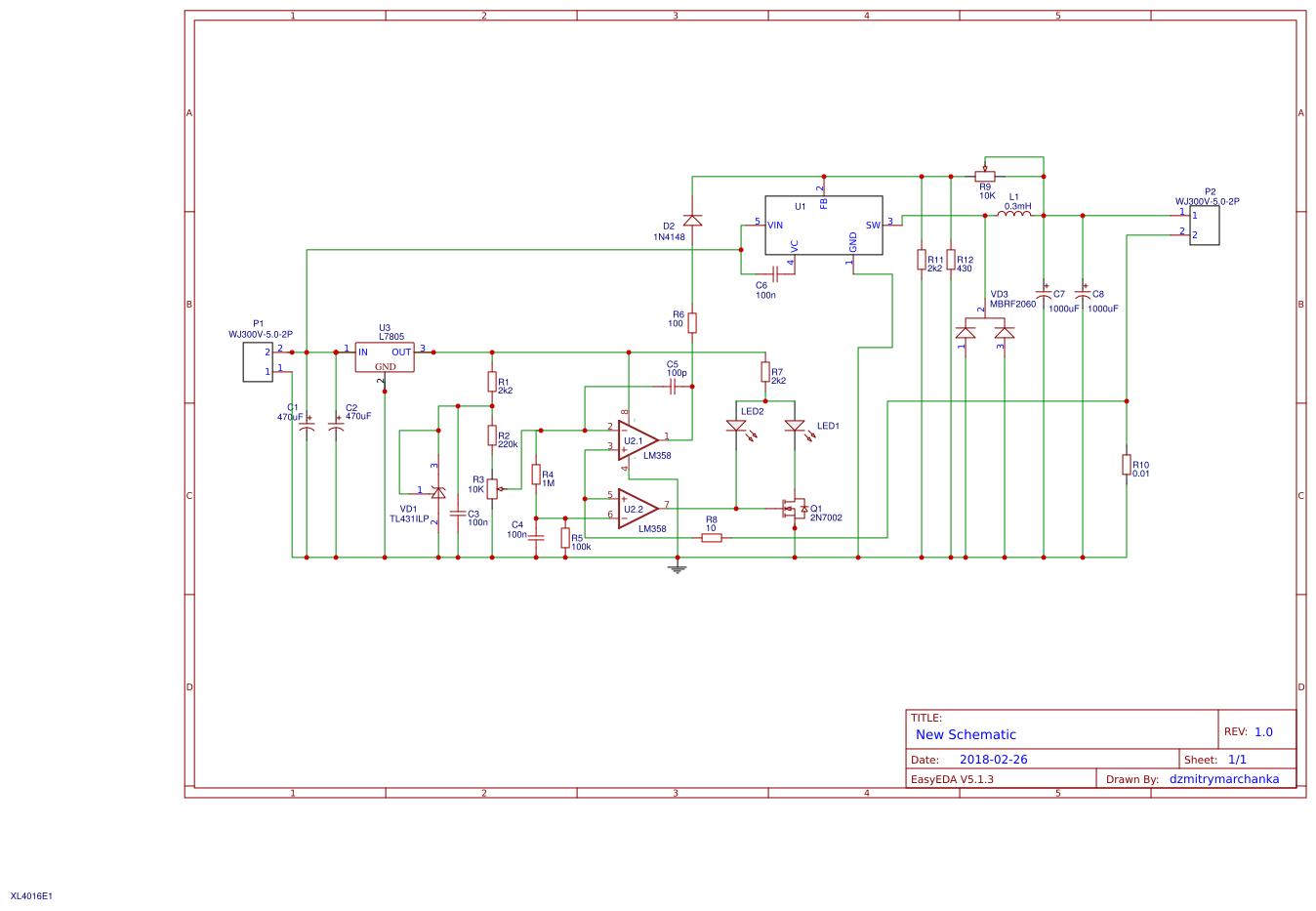The width and height of the screenshot is (1316, 911).
Task: Click the VIN pin label on U1
Action: (775, 226)
